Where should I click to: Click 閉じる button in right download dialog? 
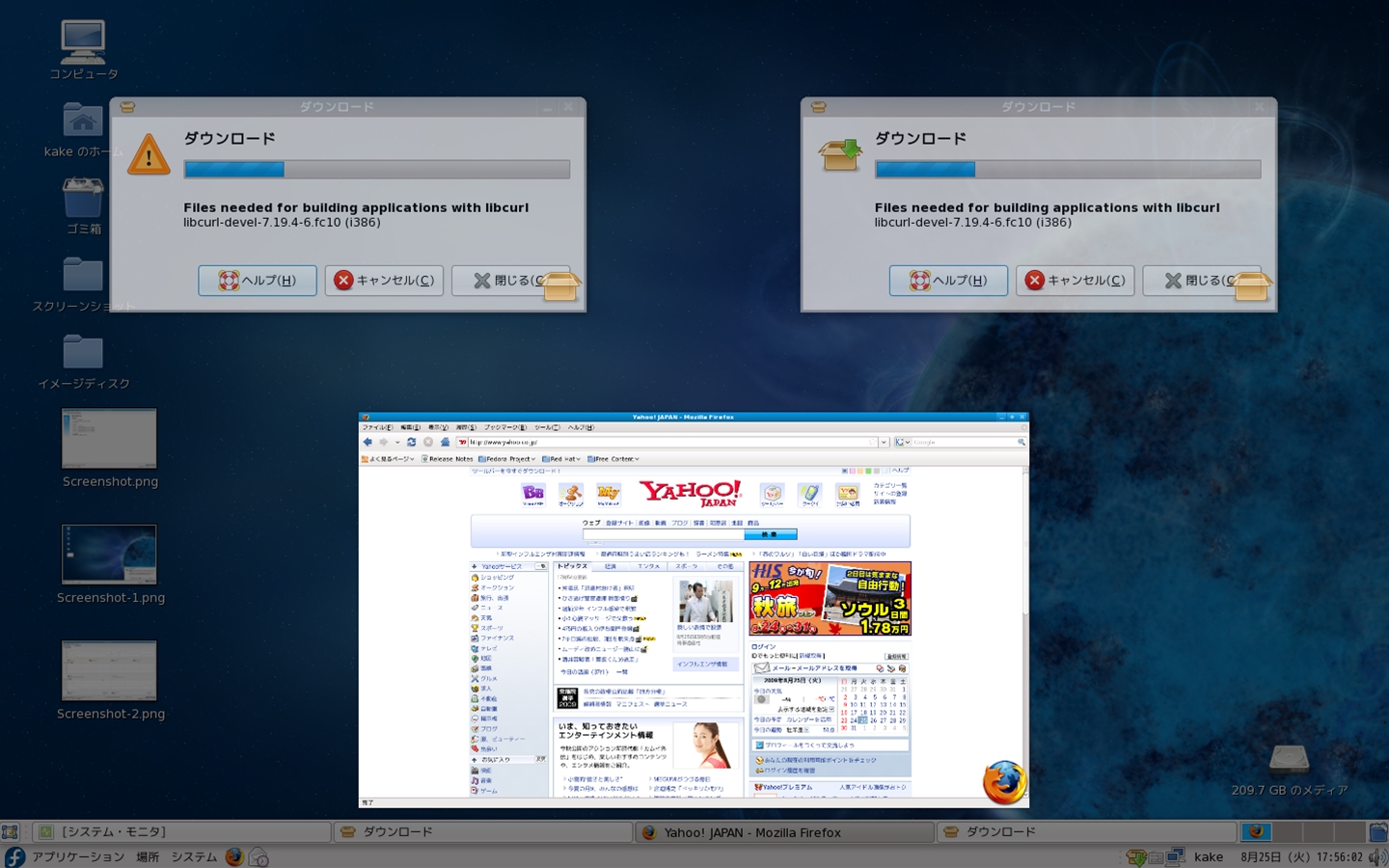pos(1201,281)
